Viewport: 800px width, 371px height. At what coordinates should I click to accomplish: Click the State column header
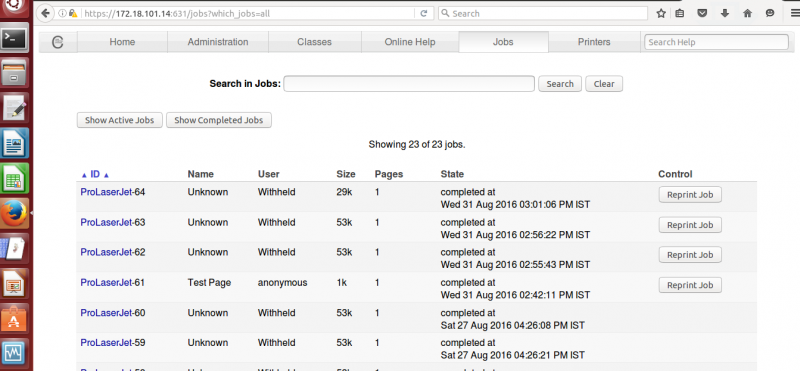(x=453, y=175)
